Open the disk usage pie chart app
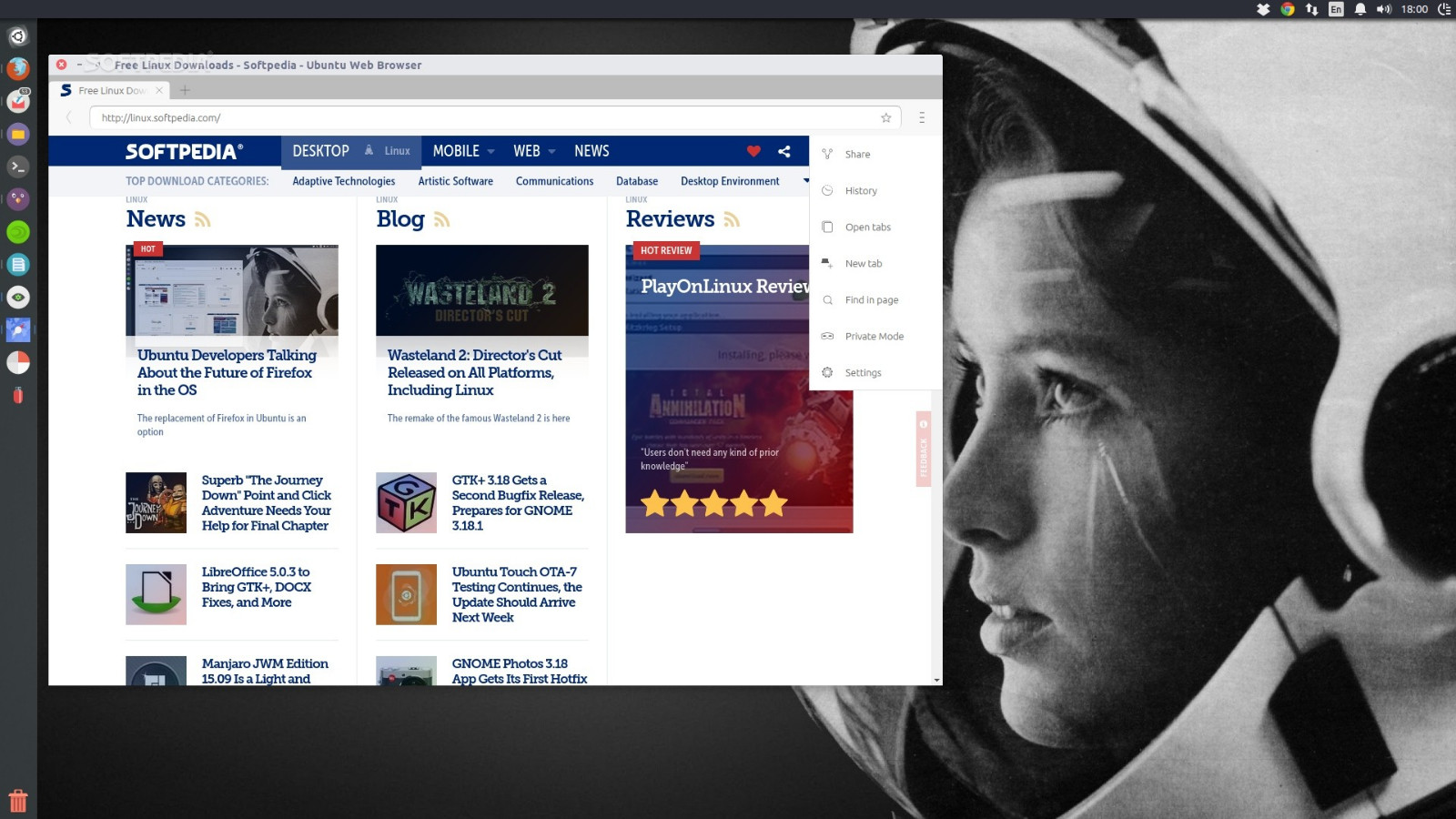 (x=18, y=362)
